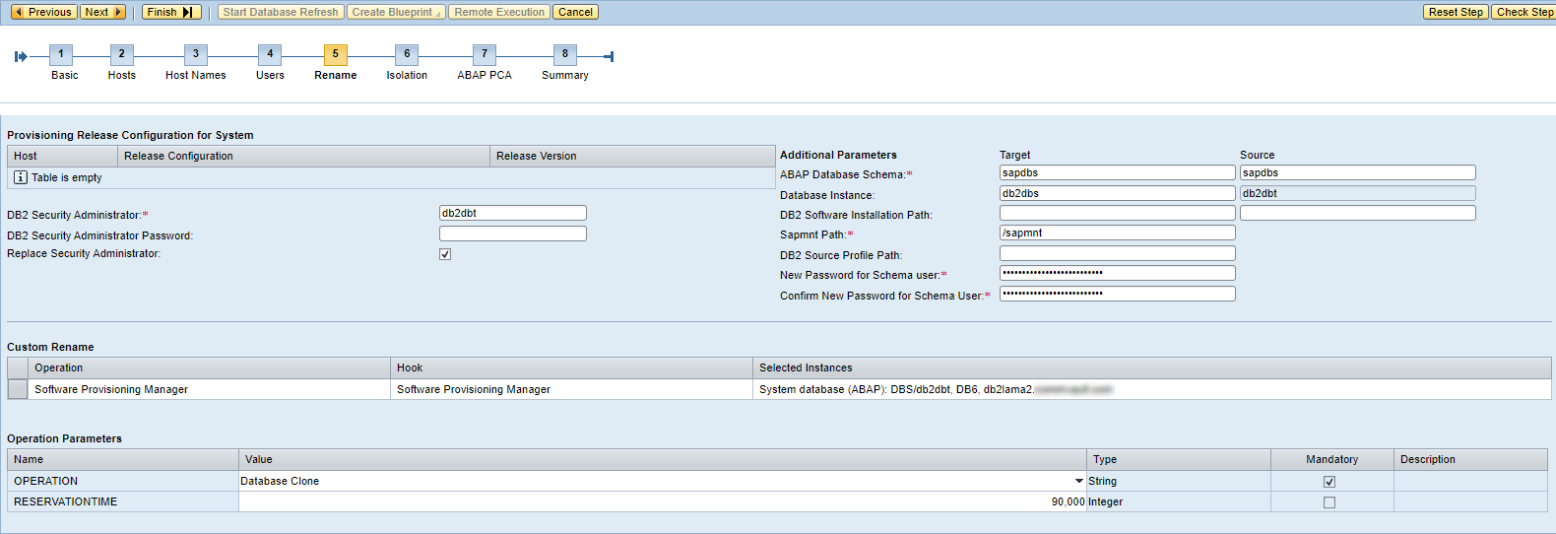
Task: Click target DB2 Software Installation Path field
Action: click(x=1117, y=213)
